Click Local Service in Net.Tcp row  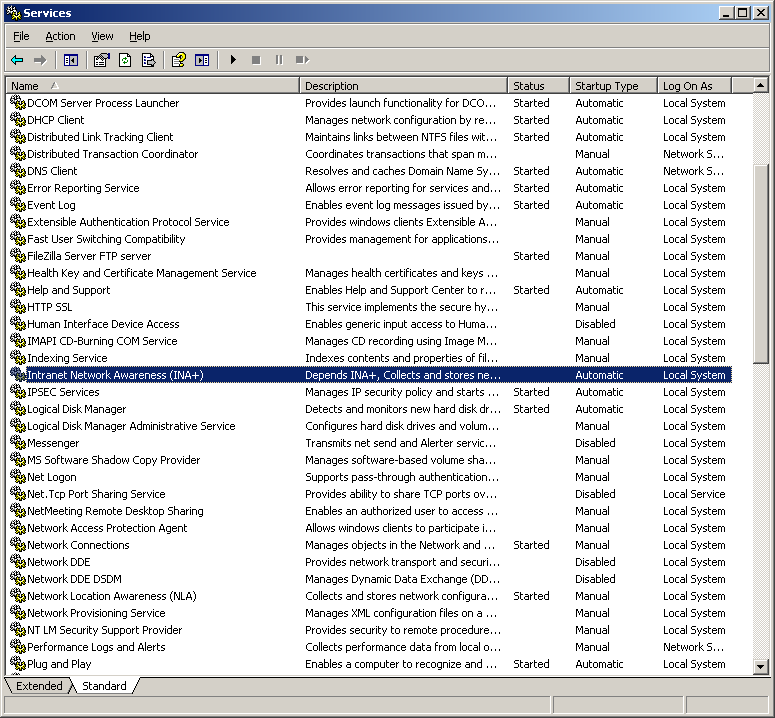coord(694,494)
